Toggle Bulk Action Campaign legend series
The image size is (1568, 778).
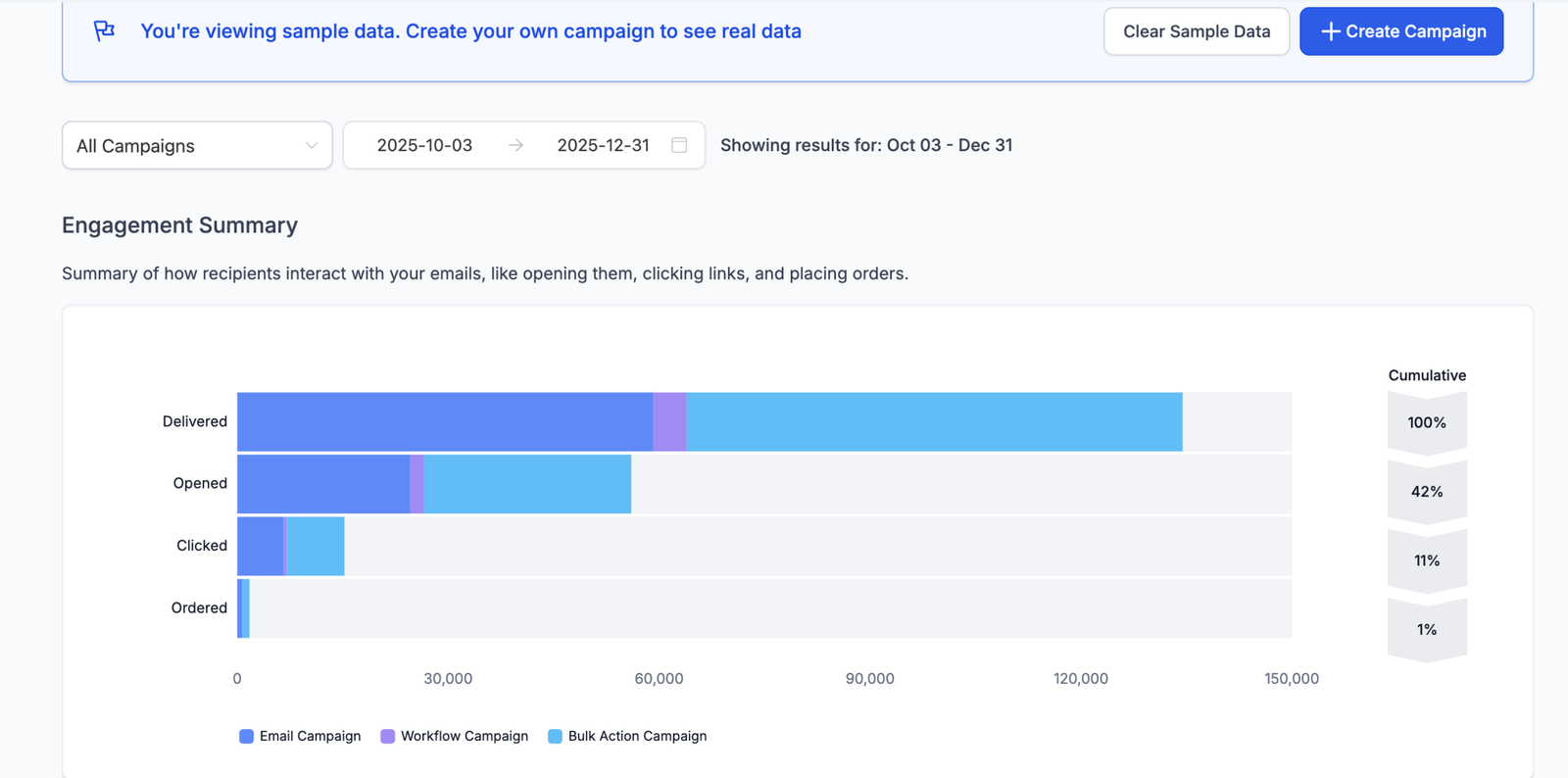pos(637,736)
